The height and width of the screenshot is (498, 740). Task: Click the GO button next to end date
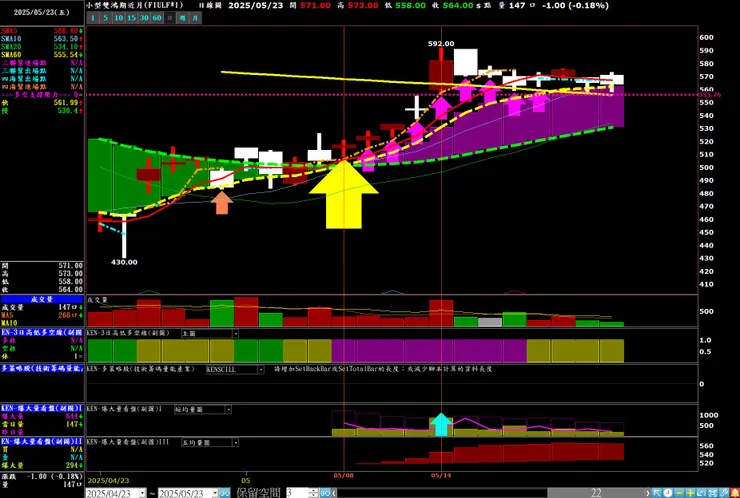point(225,493)
